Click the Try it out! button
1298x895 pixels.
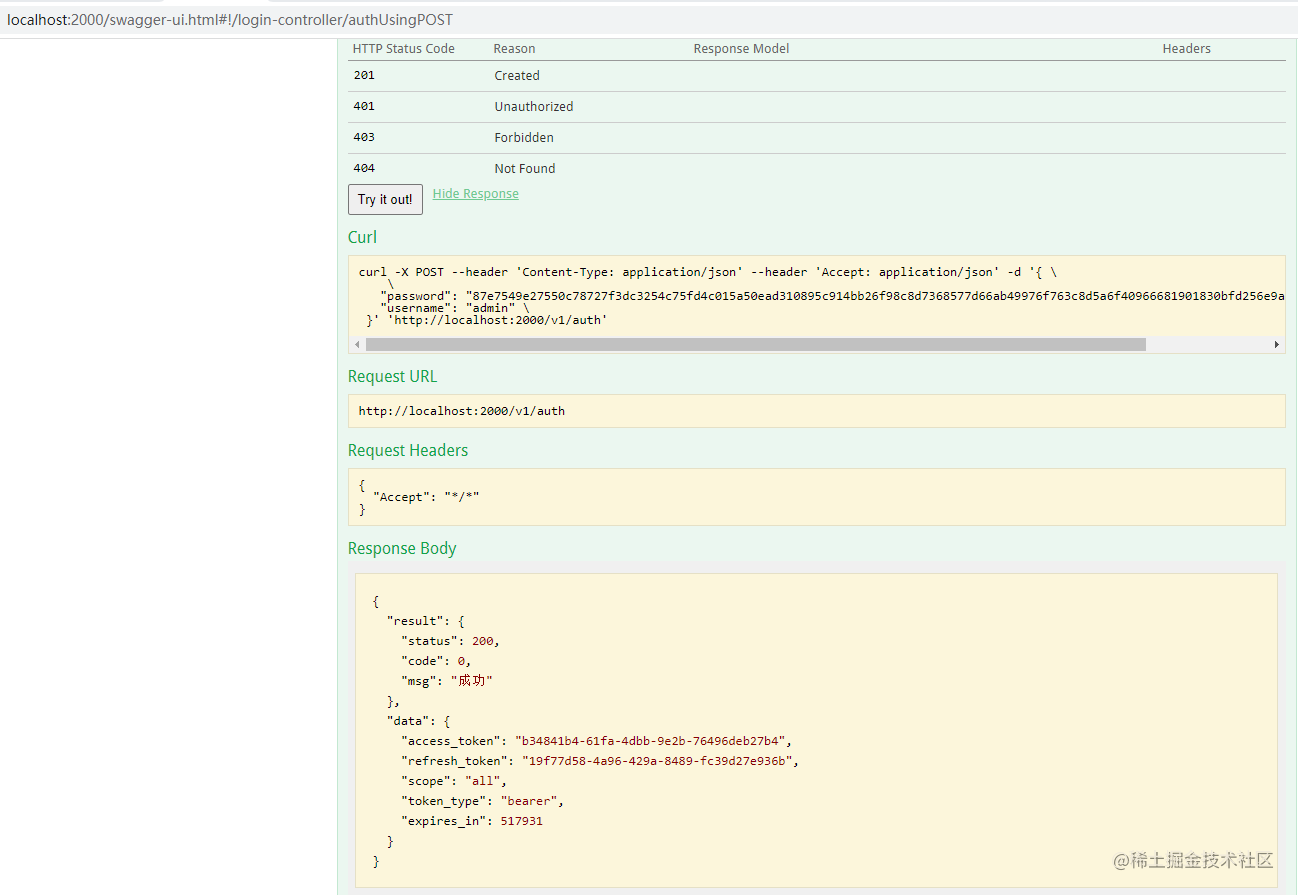coord(385,199)
